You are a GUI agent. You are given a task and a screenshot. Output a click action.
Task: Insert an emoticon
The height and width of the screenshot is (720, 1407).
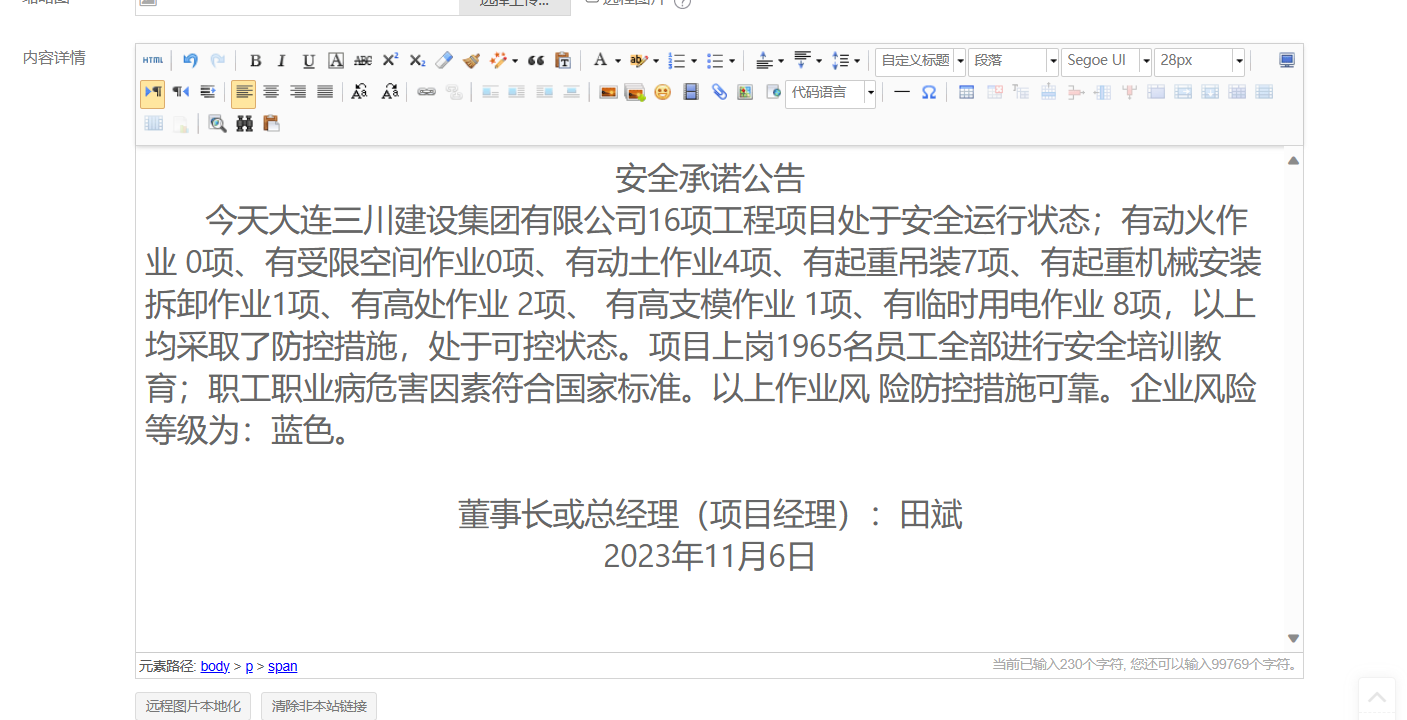click(662, 92)
